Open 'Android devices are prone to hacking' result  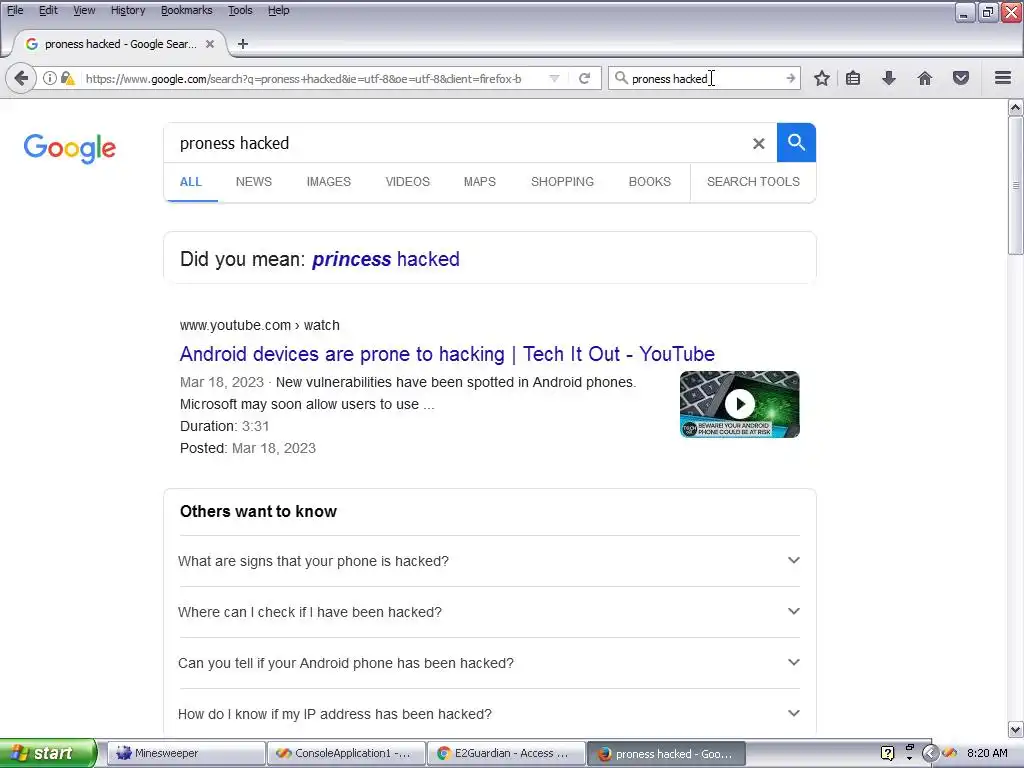coord(447,354)
